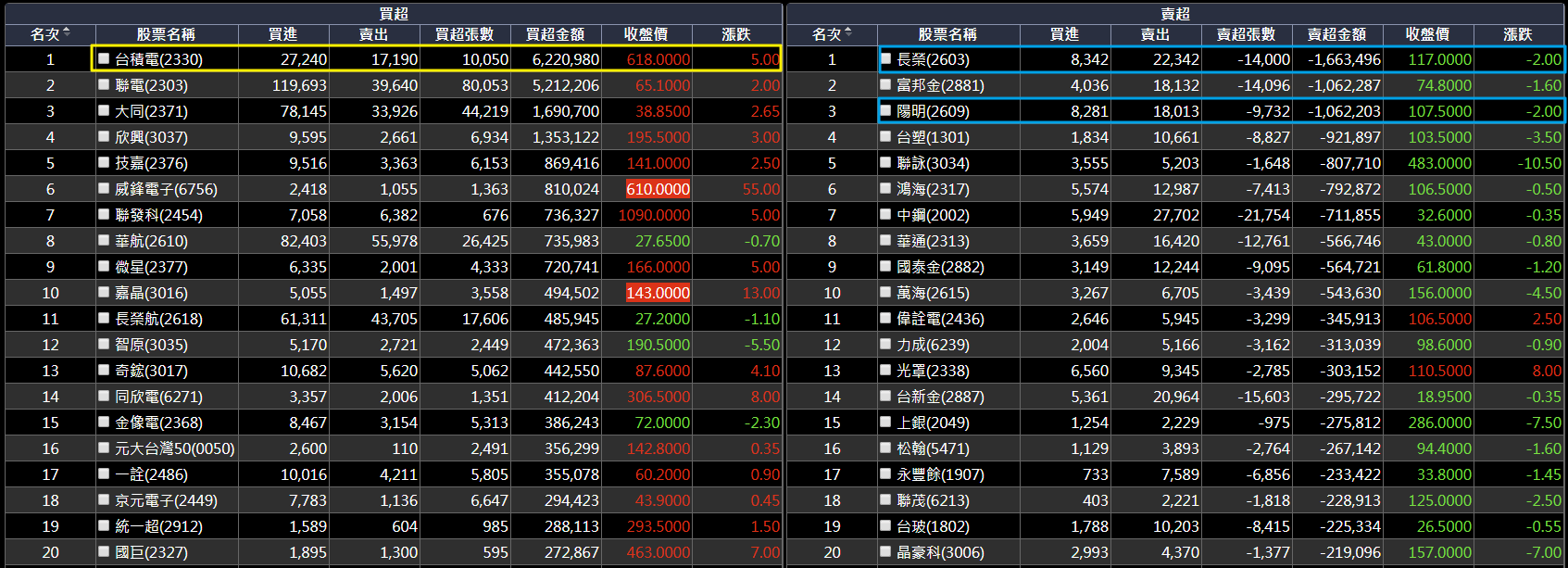
Task: Open stock 微星(2377)
Action: click(151, 267)
